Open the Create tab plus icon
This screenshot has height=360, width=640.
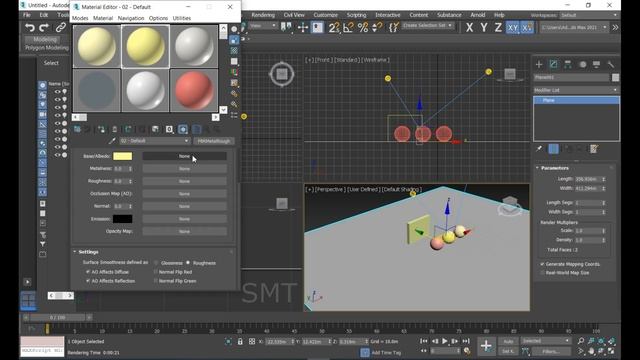[x=539, y=64]
